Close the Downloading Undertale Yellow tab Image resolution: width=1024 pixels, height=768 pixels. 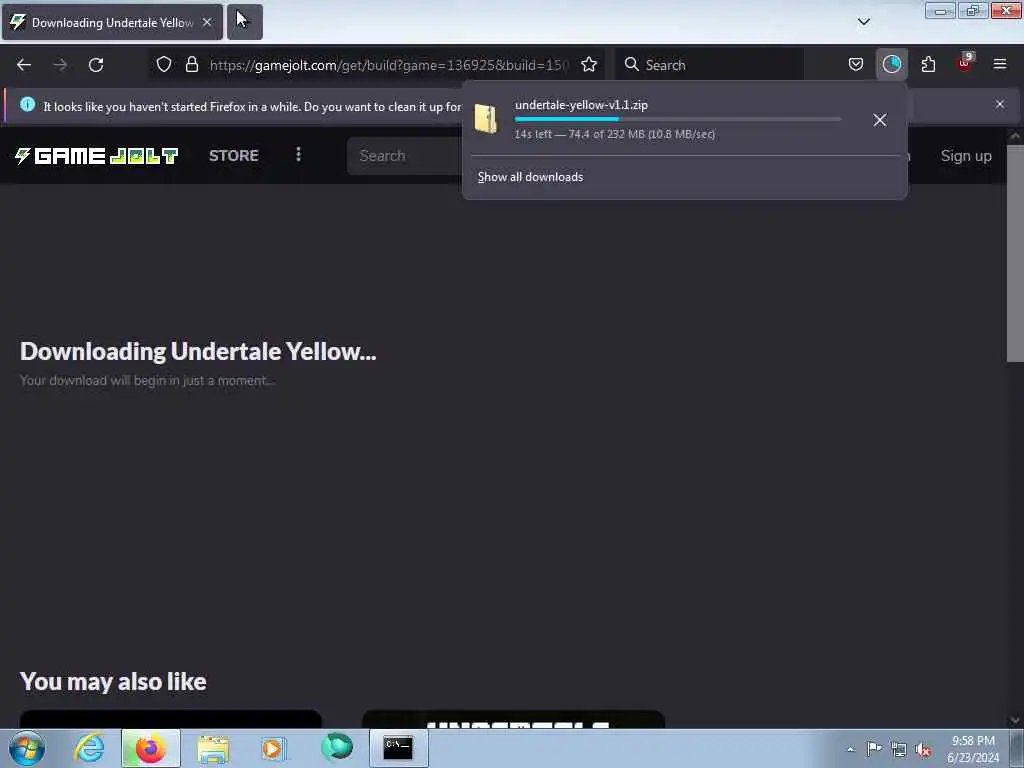pos(207,22)
